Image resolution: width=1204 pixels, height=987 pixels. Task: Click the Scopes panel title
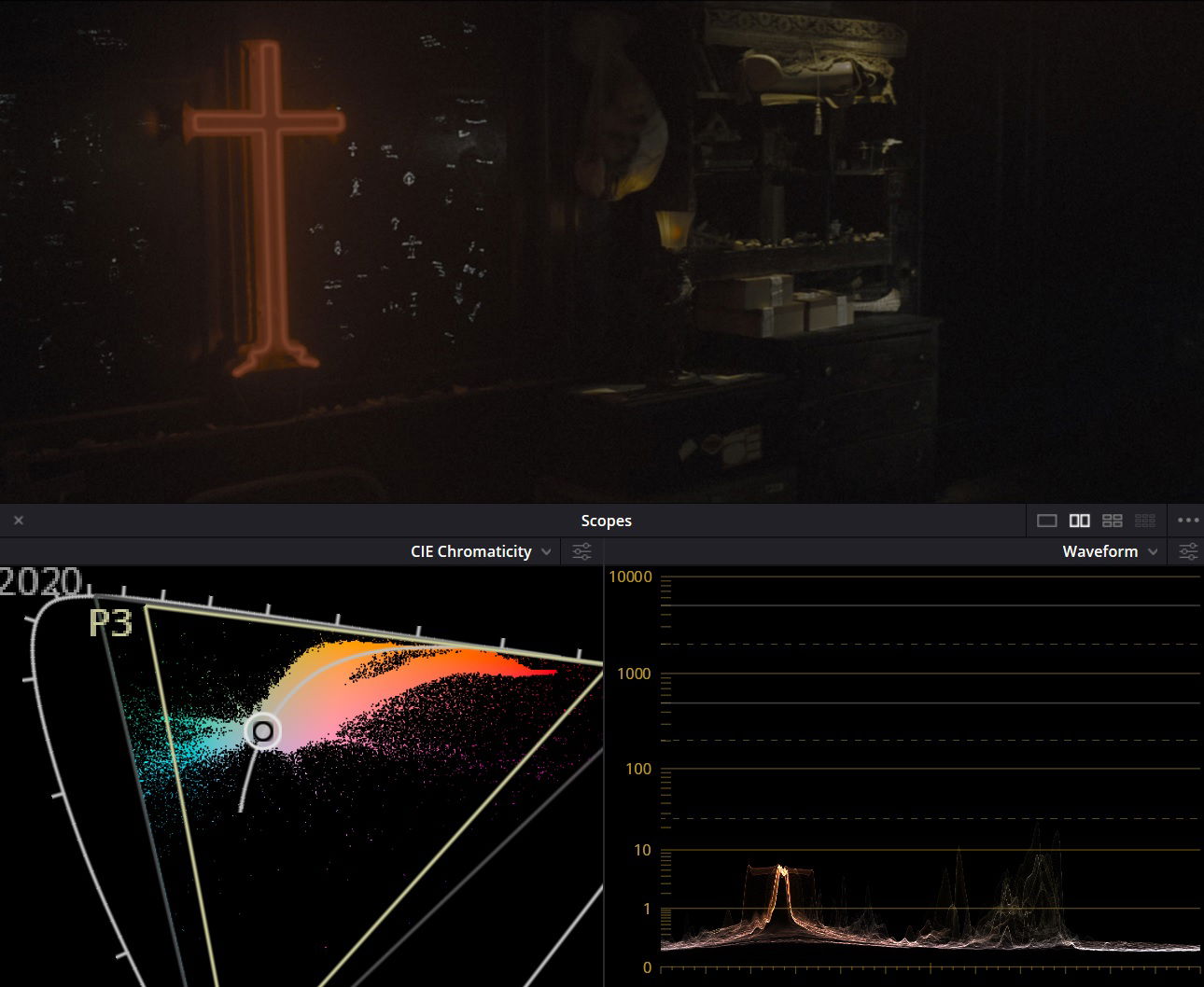pyautogui.click(x=606, y=521)
